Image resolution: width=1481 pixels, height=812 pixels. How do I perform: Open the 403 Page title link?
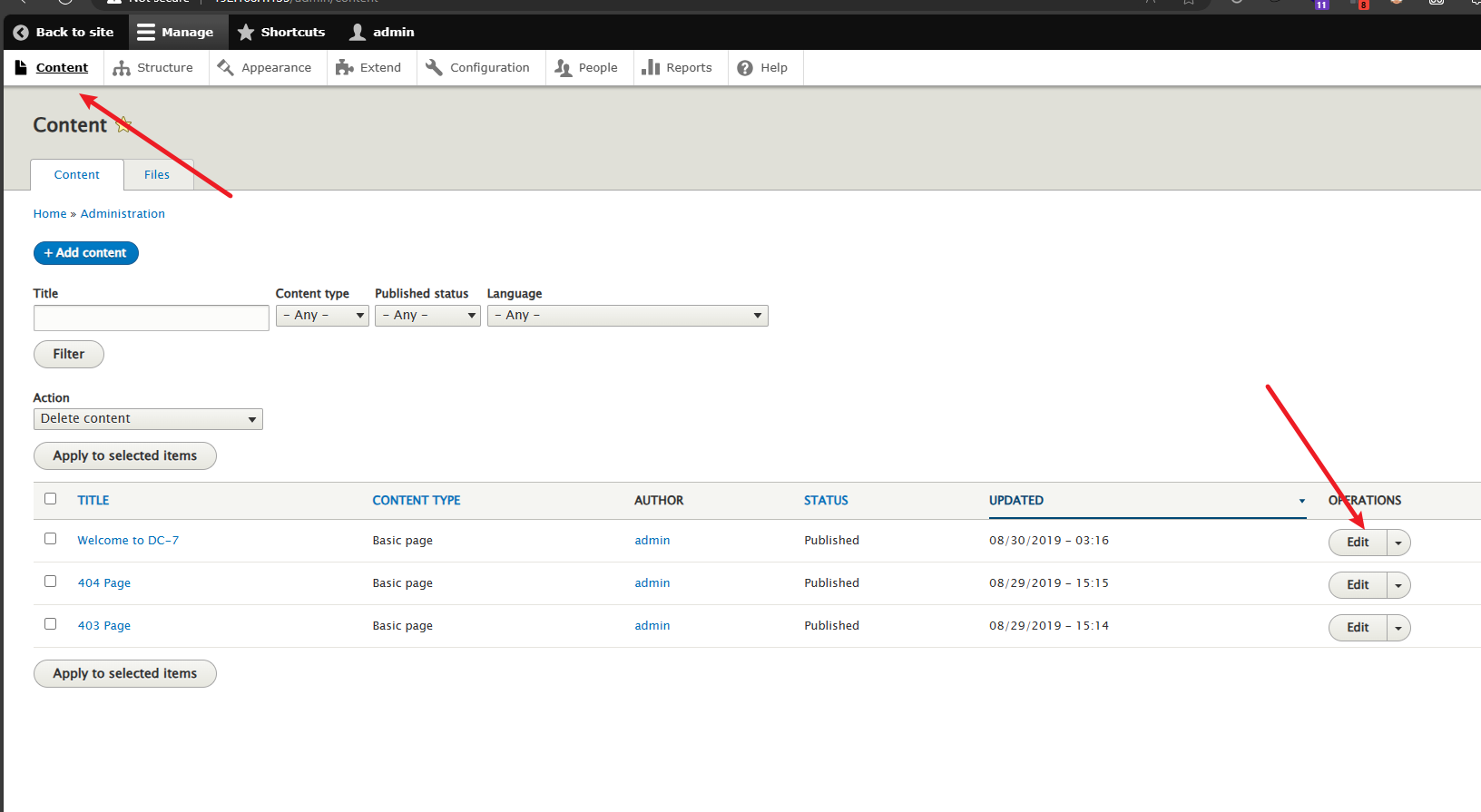[x=104, y=625]
